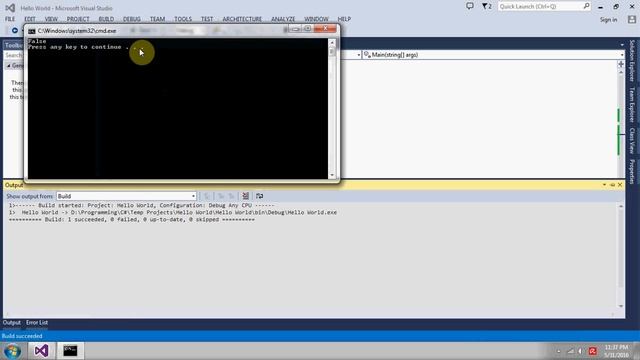Click the Output panel scroll up arrow
The width and height of the screenshot is (640, 360).
pyautogui.click(x=621, y=206)
